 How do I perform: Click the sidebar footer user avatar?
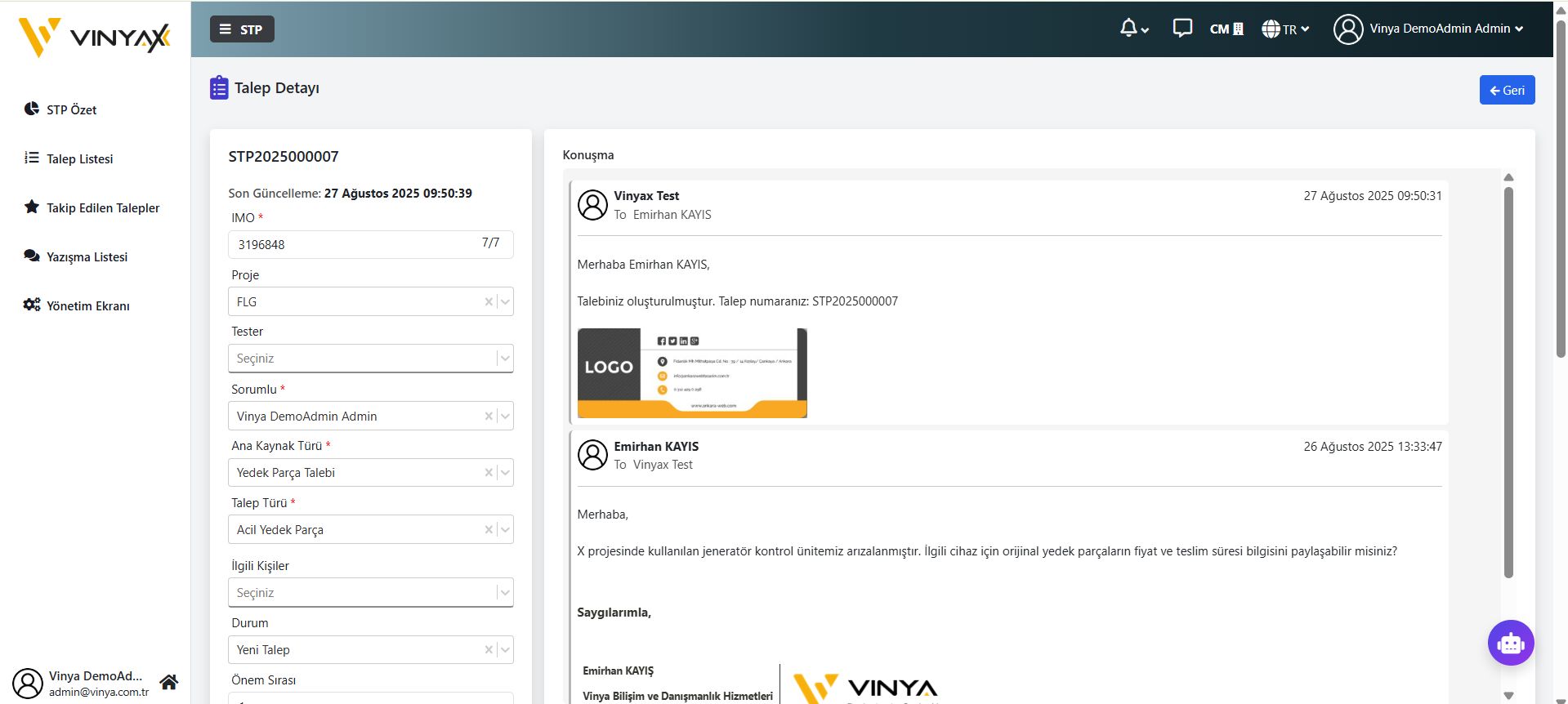coord(28,684)
